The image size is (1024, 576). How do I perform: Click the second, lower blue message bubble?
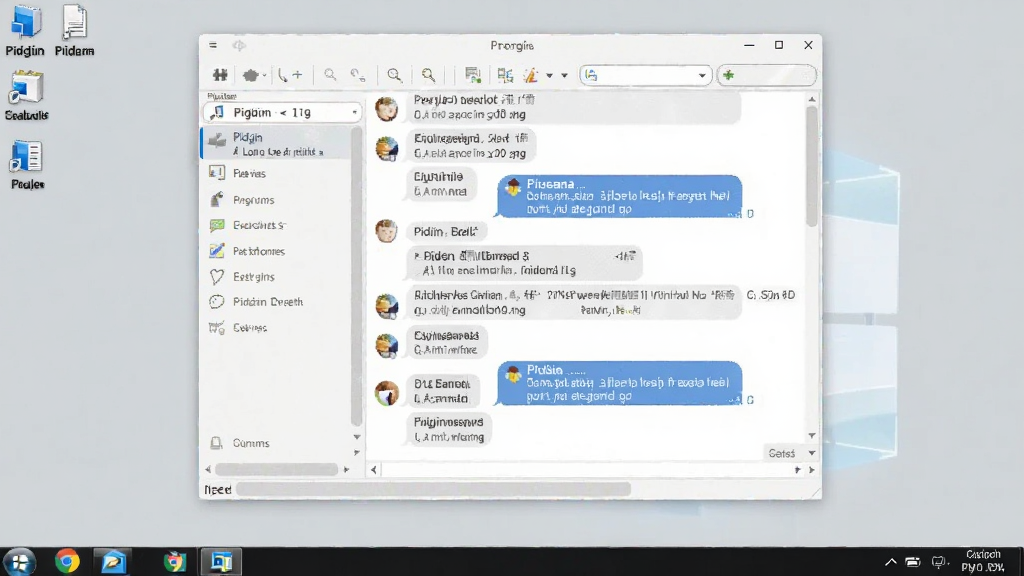(619, 383)
